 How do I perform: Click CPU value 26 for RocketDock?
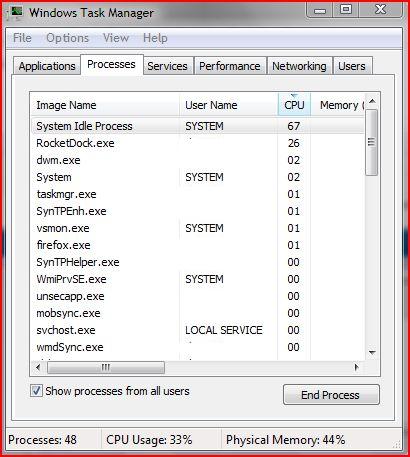point(294,143)
